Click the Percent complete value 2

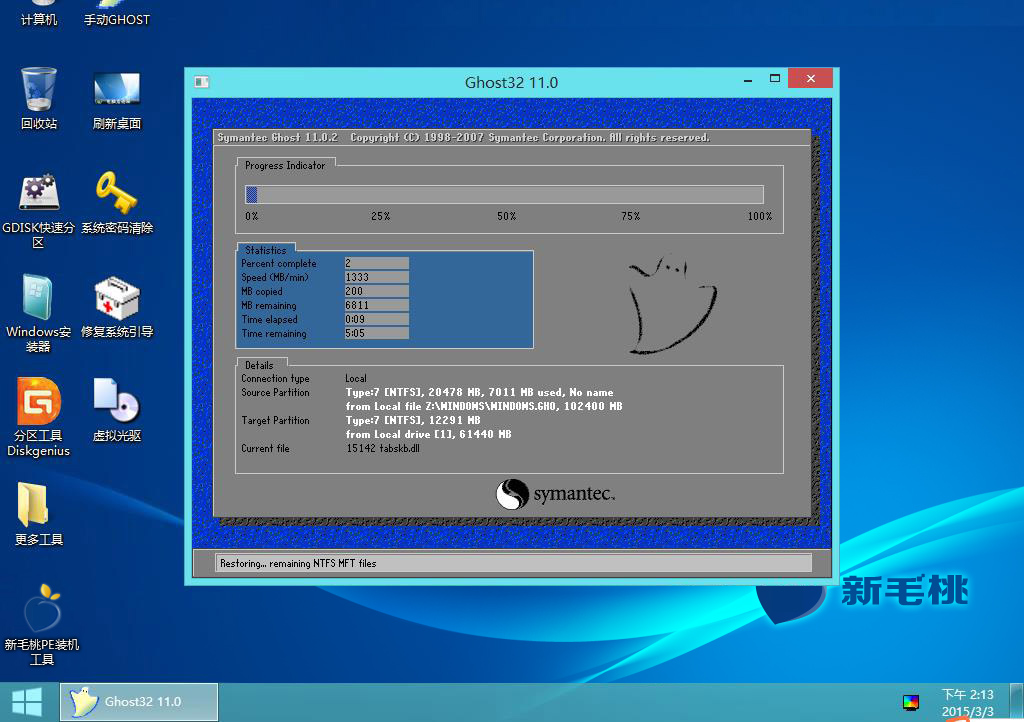coord(377,263)
